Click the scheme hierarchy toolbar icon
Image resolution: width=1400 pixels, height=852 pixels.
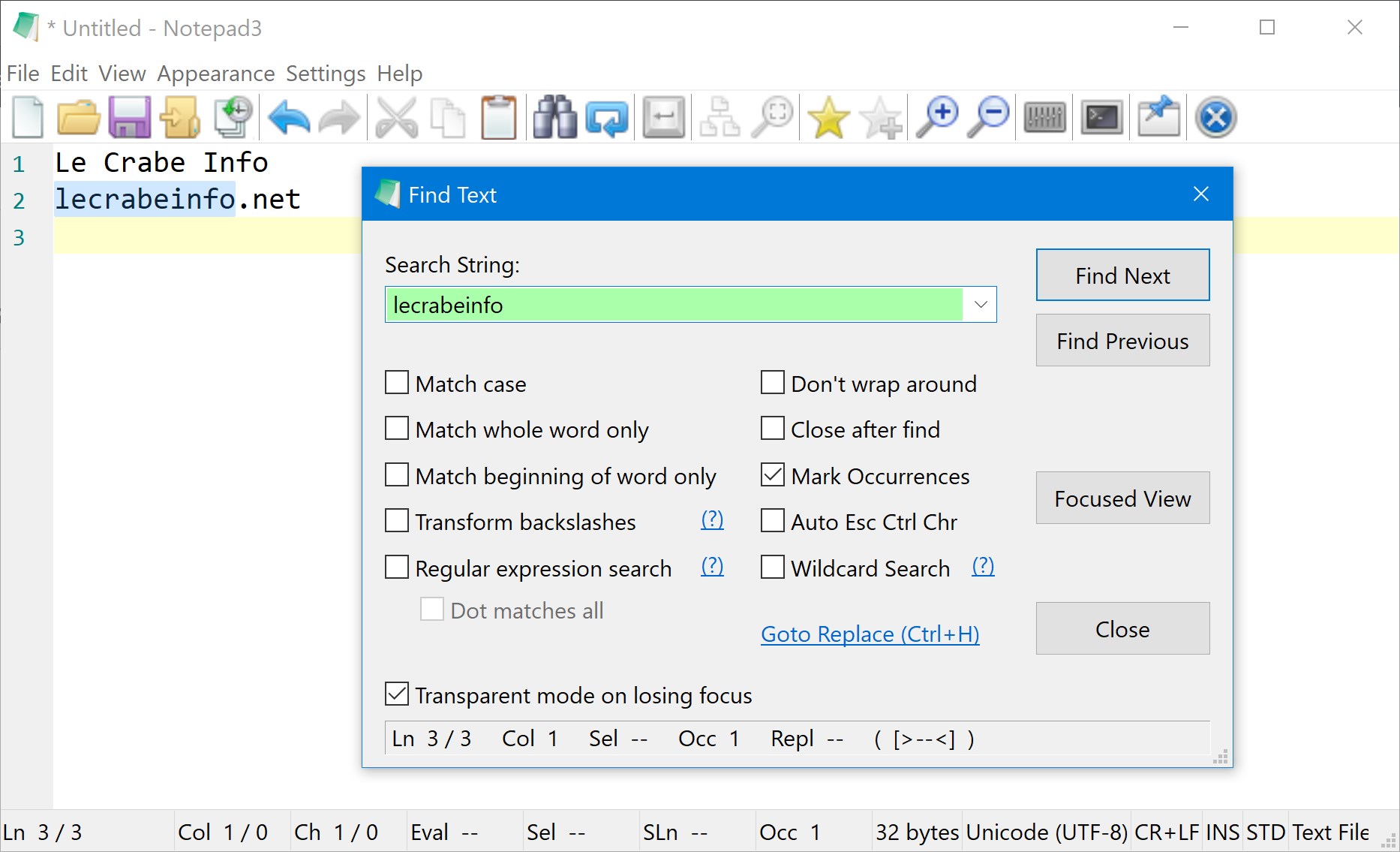(x=720, y=117)
